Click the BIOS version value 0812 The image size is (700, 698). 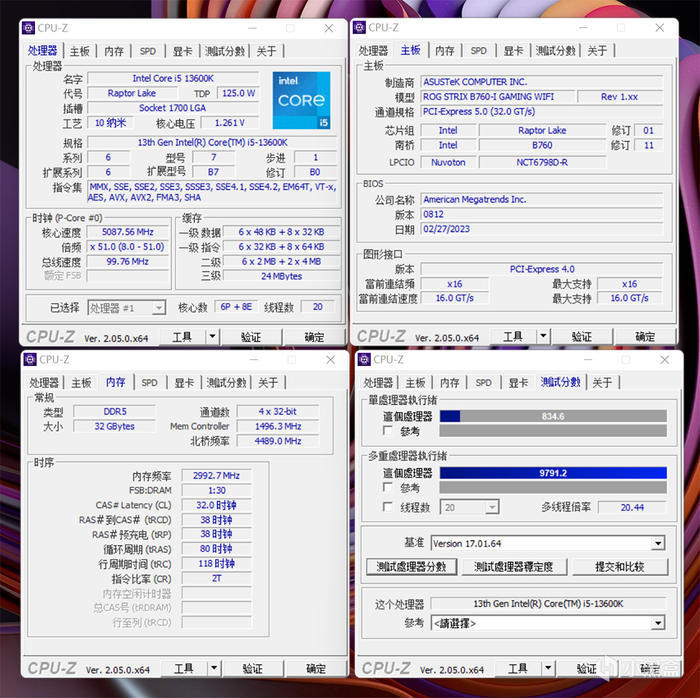[542, 214]
